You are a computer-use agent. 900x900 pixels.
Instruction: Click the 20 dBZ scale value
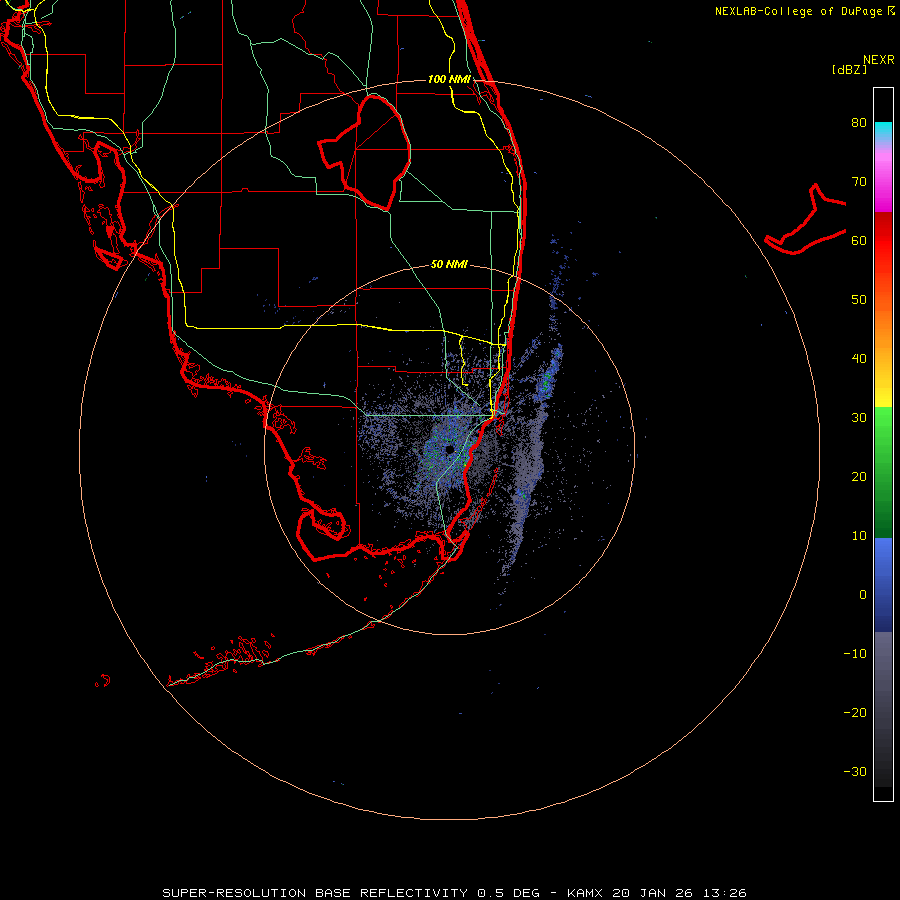point(859,477)
